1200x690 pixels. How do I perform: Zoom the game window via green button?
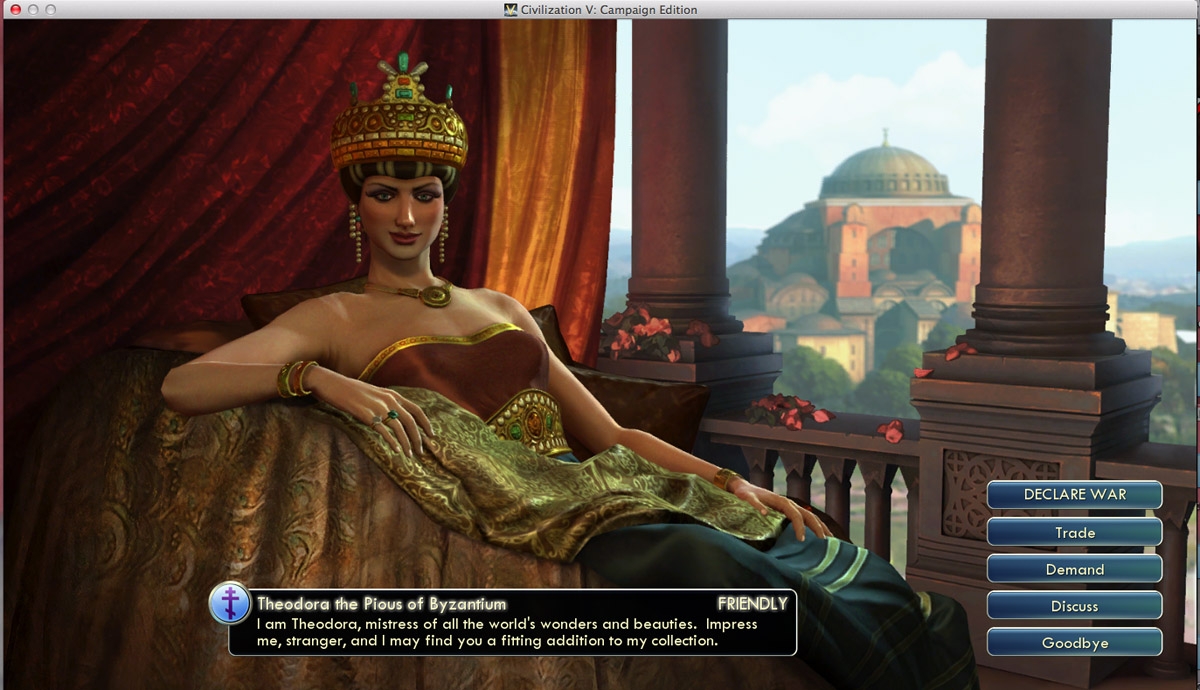(51, 9)
